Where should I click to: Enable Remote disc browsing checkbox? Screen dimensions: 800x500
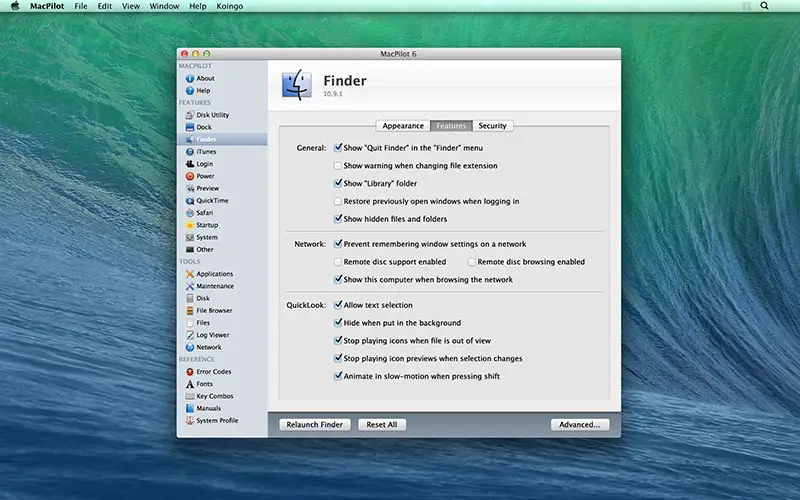click(472, 262)
